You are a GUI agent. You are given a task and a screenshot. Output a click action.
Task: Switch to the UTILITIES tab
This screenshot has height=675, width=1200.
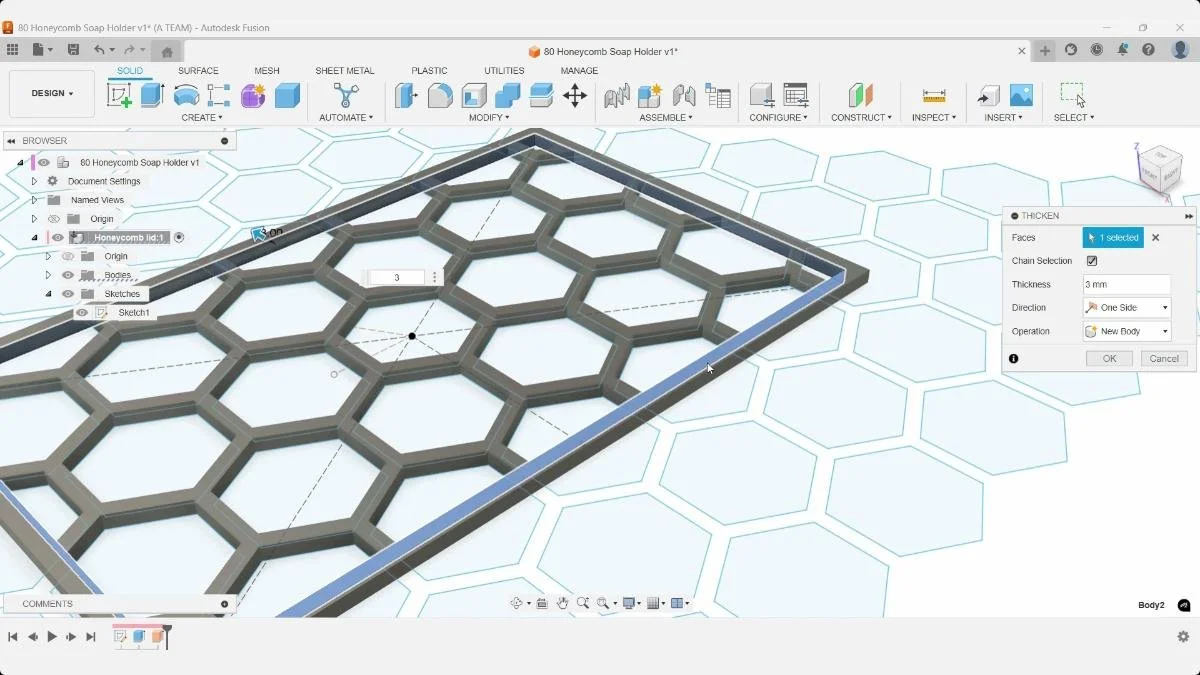pos(504,71)
